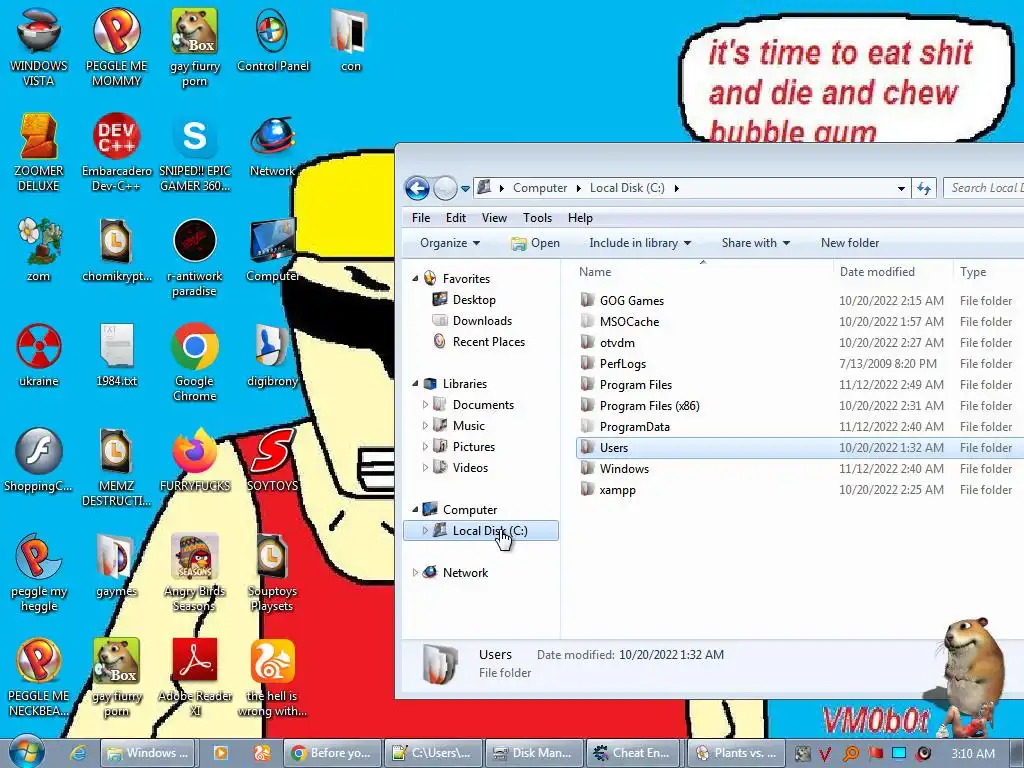Select the Souptoys Playsets desktop icon
Viewport: 1024px width, 768px height.
pos(272,572)
